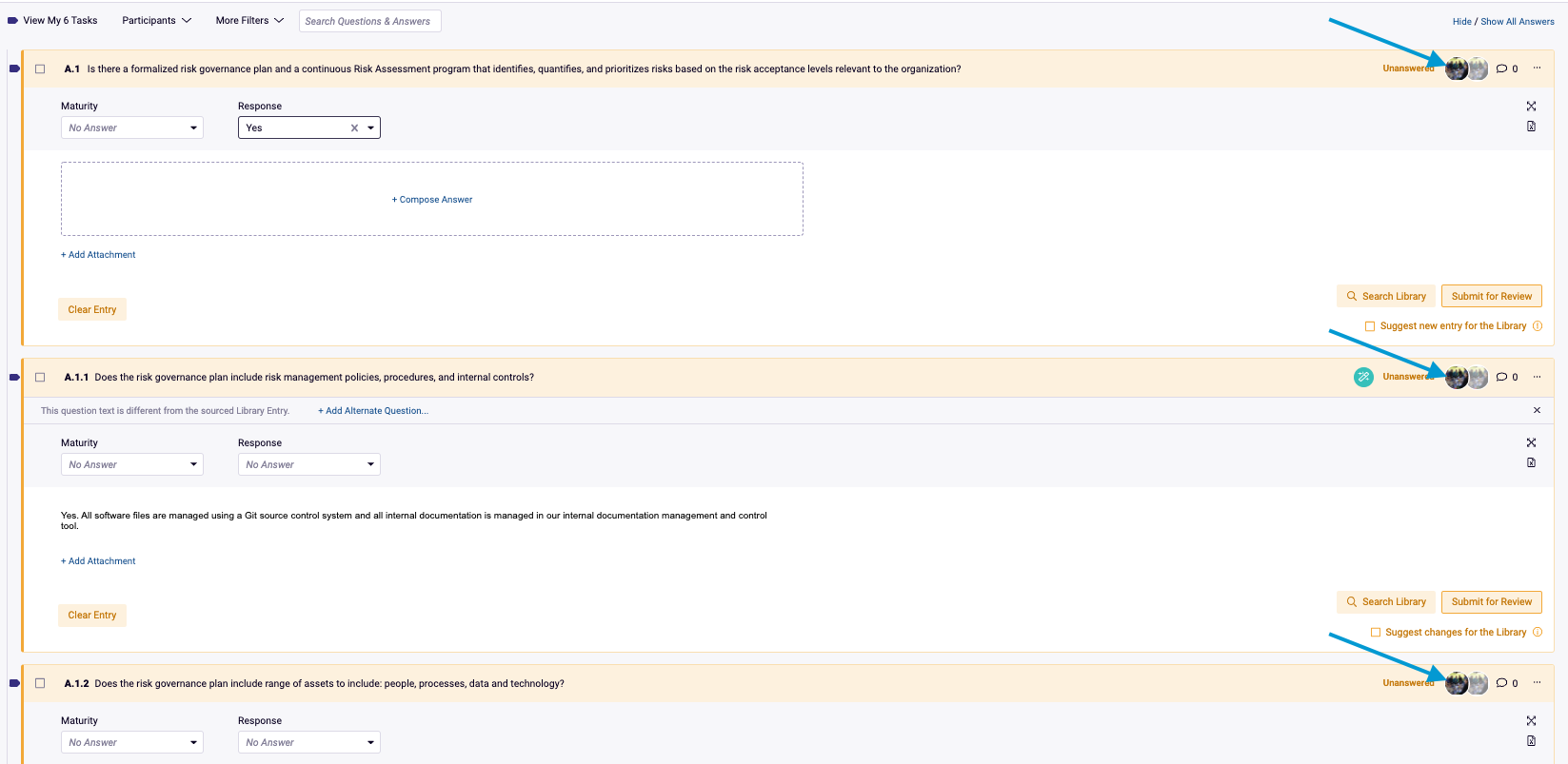Open the More Filters menu

249,21
